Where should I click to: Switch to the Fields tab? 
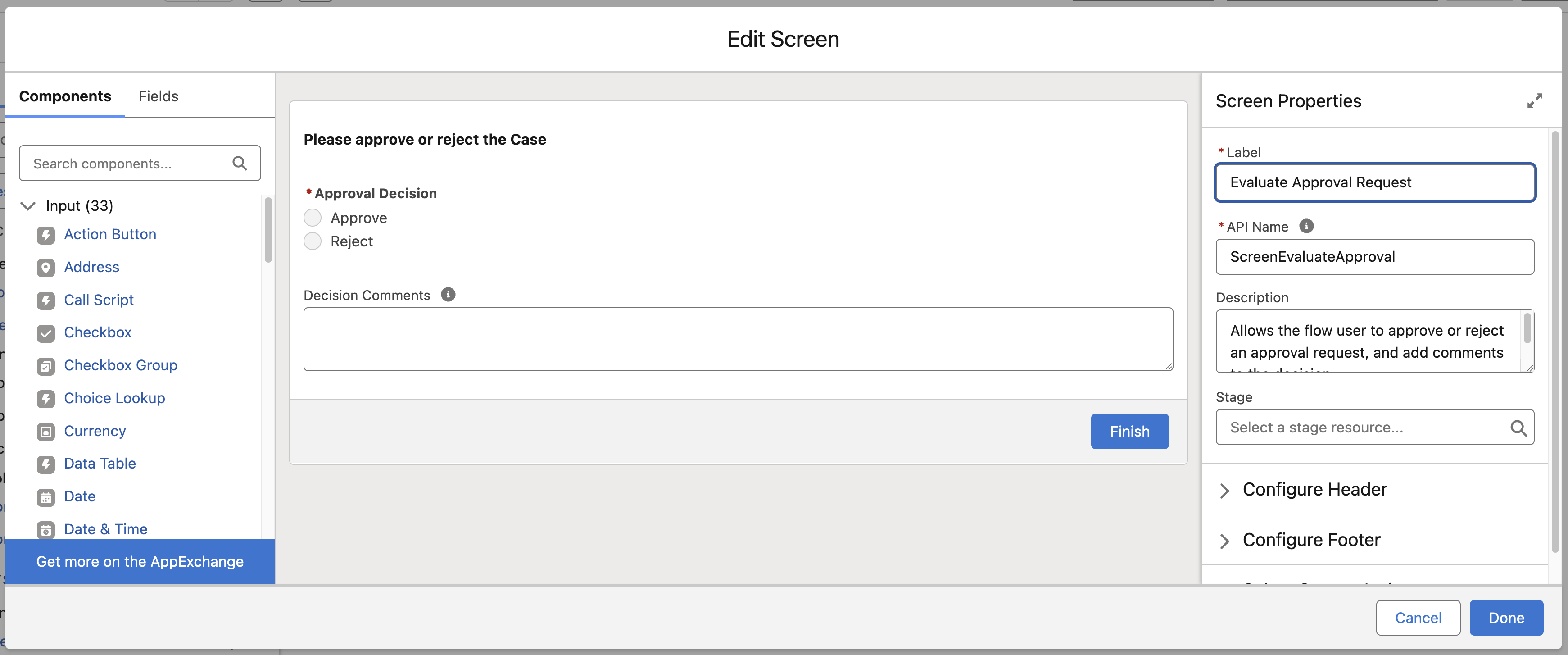point(158,96)
